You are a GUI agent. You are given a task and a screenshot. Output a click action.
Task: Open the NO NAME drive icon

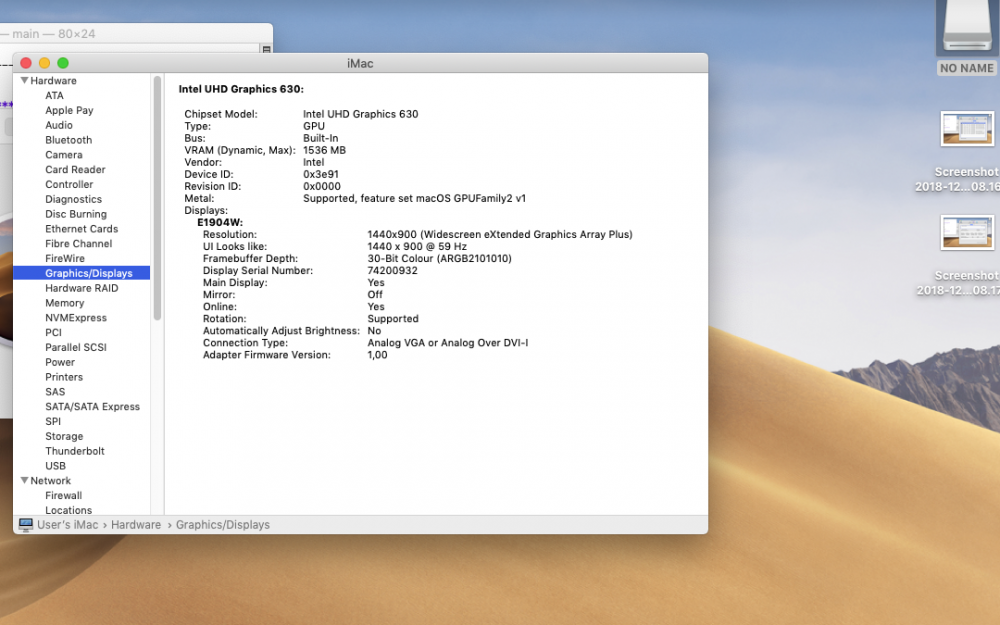[966, 28]
